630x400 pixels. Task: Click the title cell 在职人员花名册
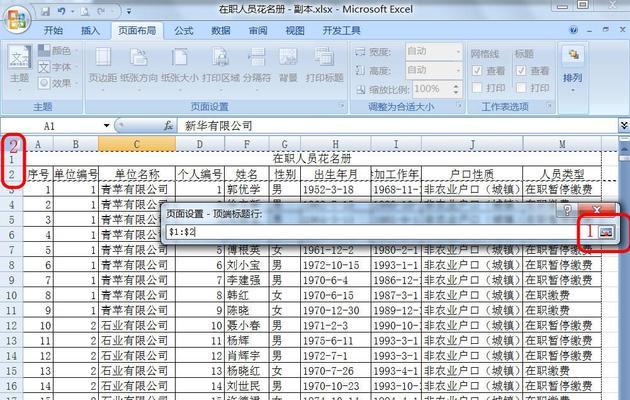(312, 159)
